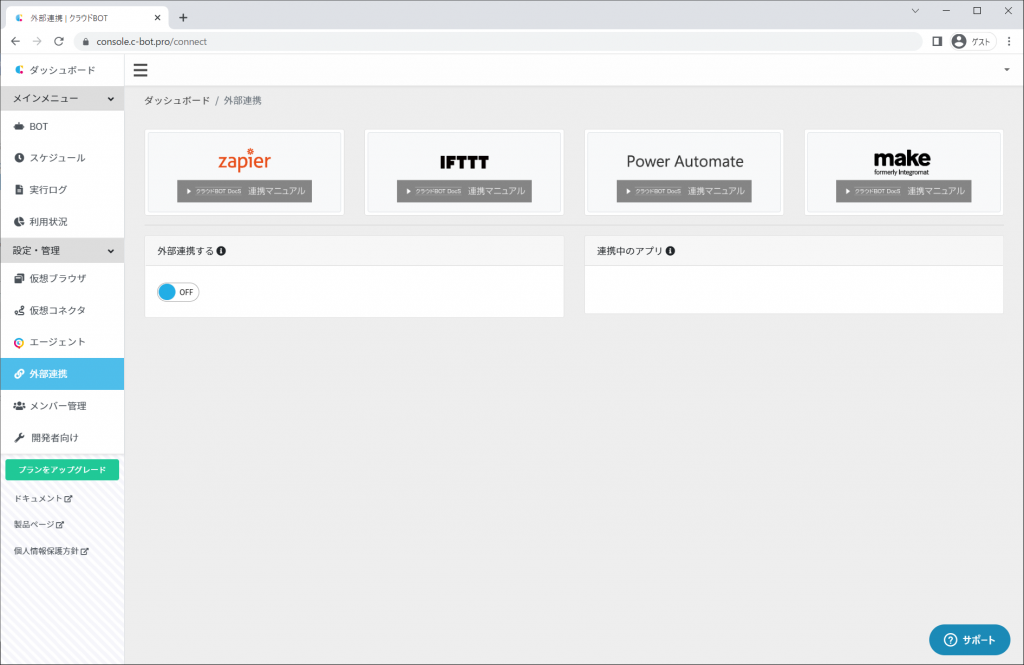Open 製品ページ external link
This screenshot has width=1024, height=665.
coord(39,525)
